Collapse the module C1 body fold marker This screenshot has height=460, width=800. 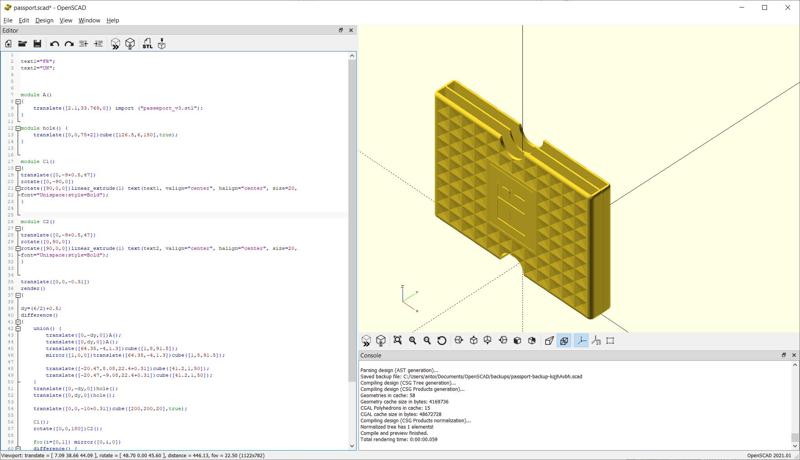(x=18, y=168)
